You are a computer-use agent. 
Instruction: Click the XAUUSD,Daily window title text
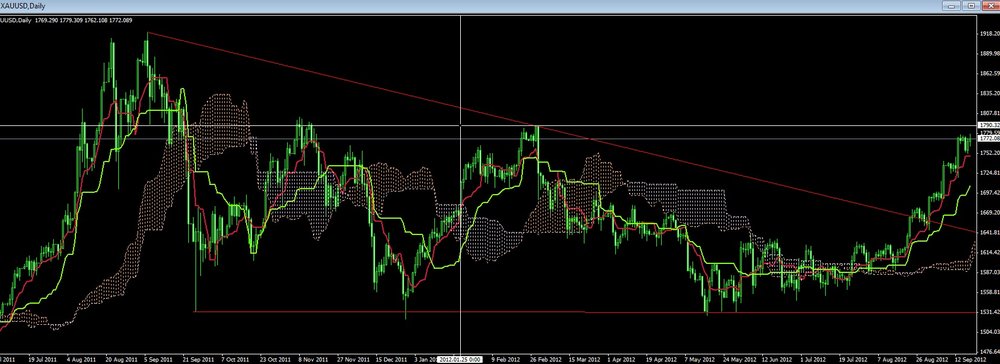22,5
